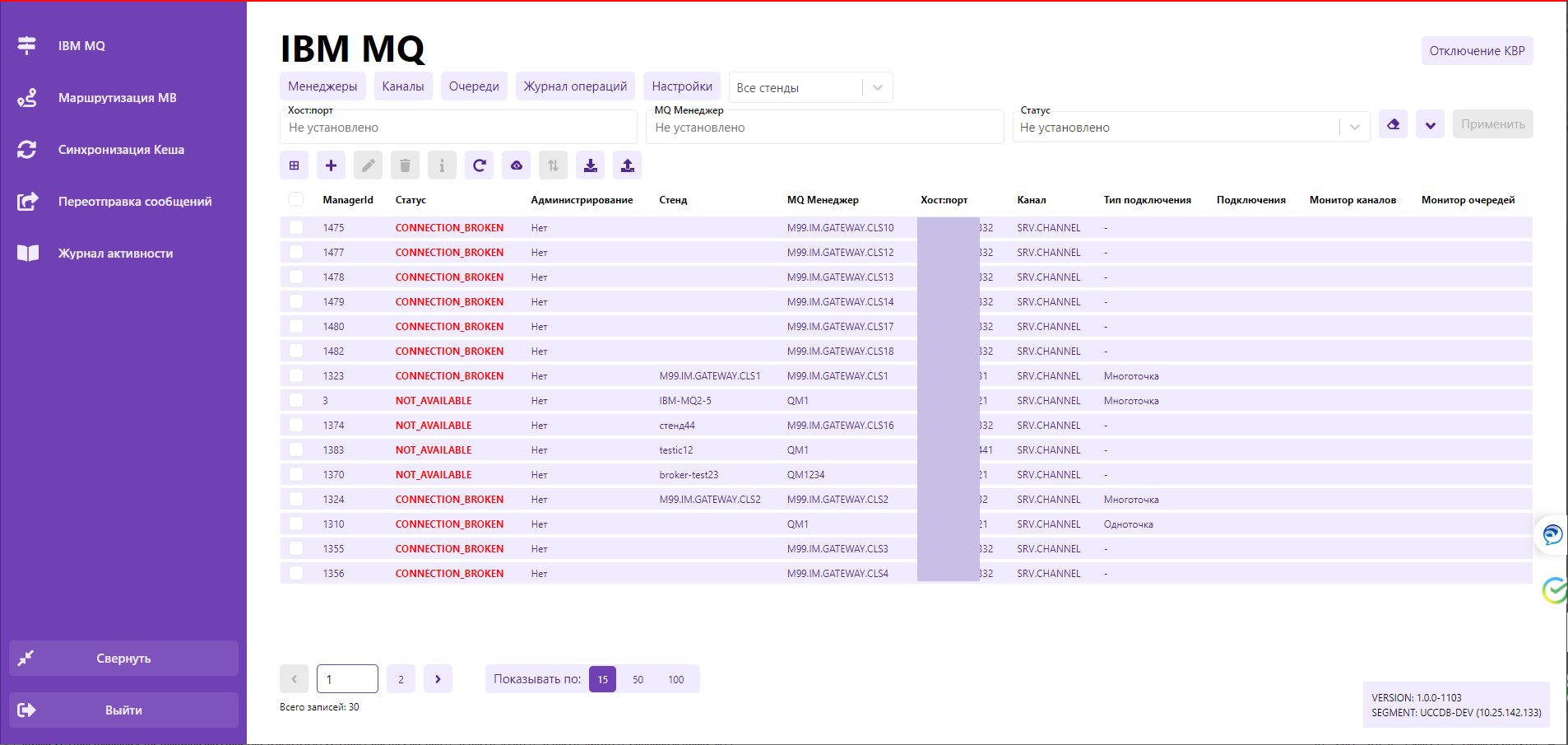Tick the checkbox for manager 1475

click(296, 228)
